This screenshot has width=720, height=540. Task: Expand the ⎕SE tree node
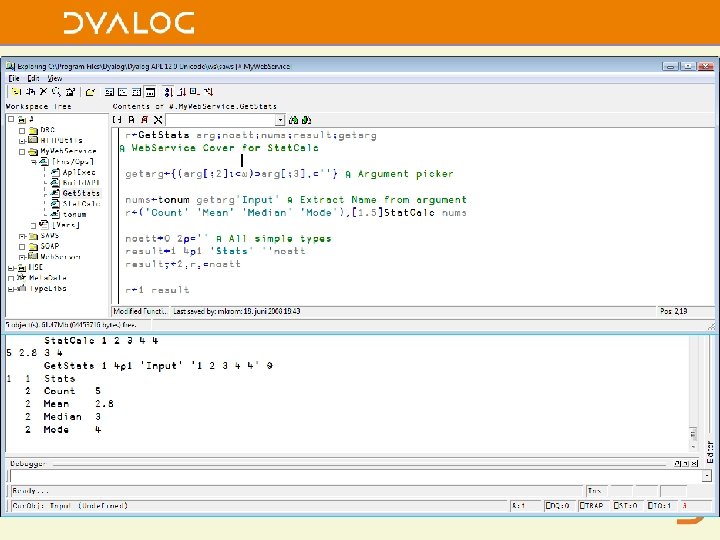click(x=11, y=268)
